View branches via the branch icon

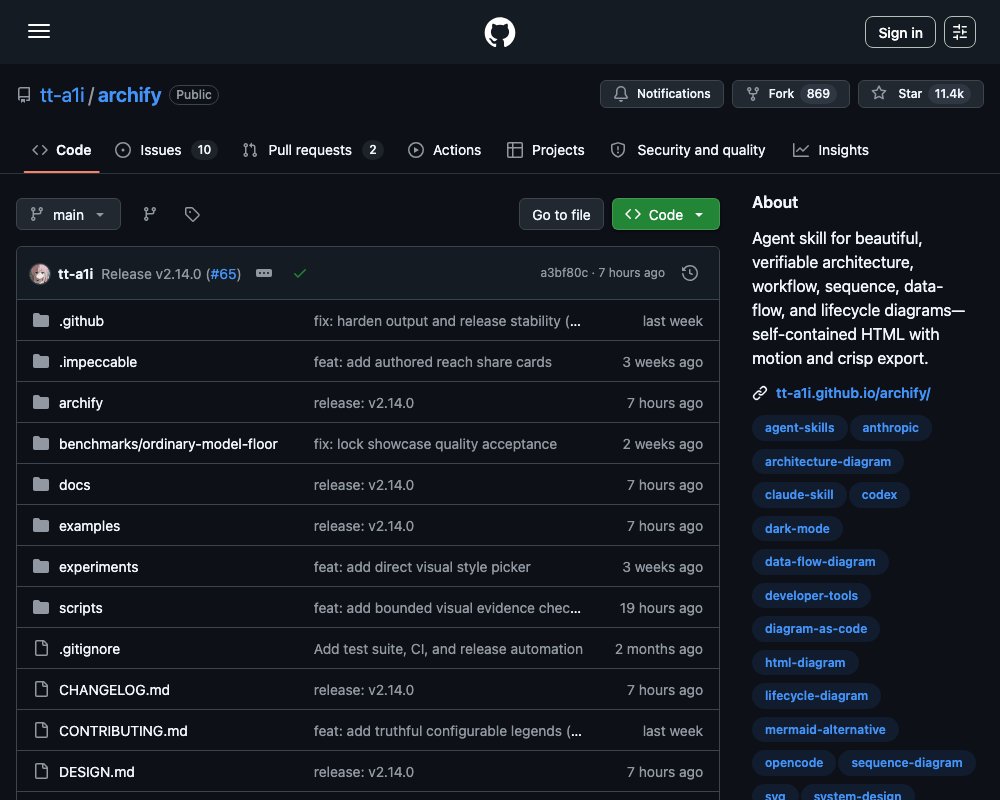coord(150,214)
